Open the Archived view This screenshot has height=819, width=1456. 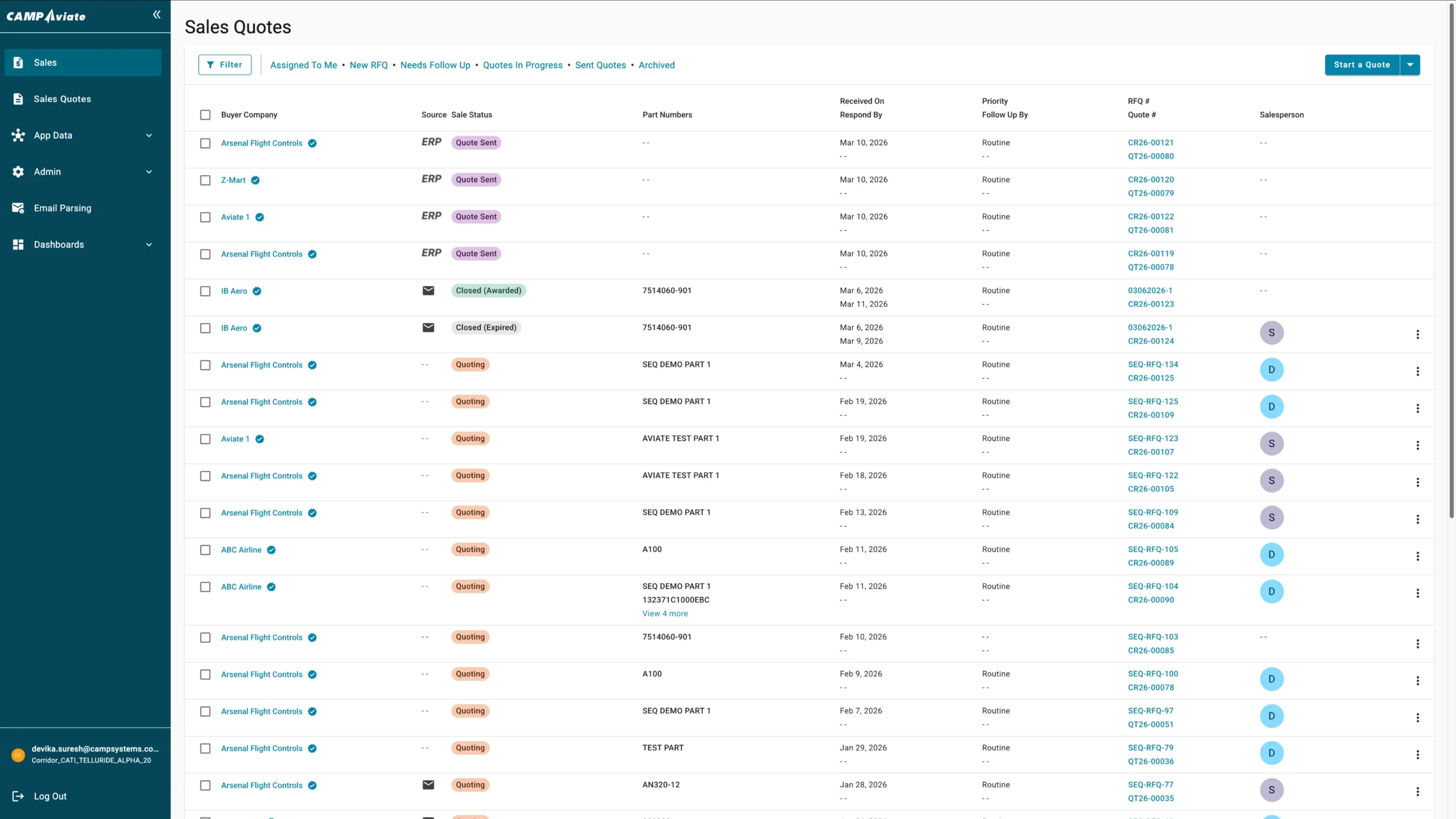[x=656, y=65]
